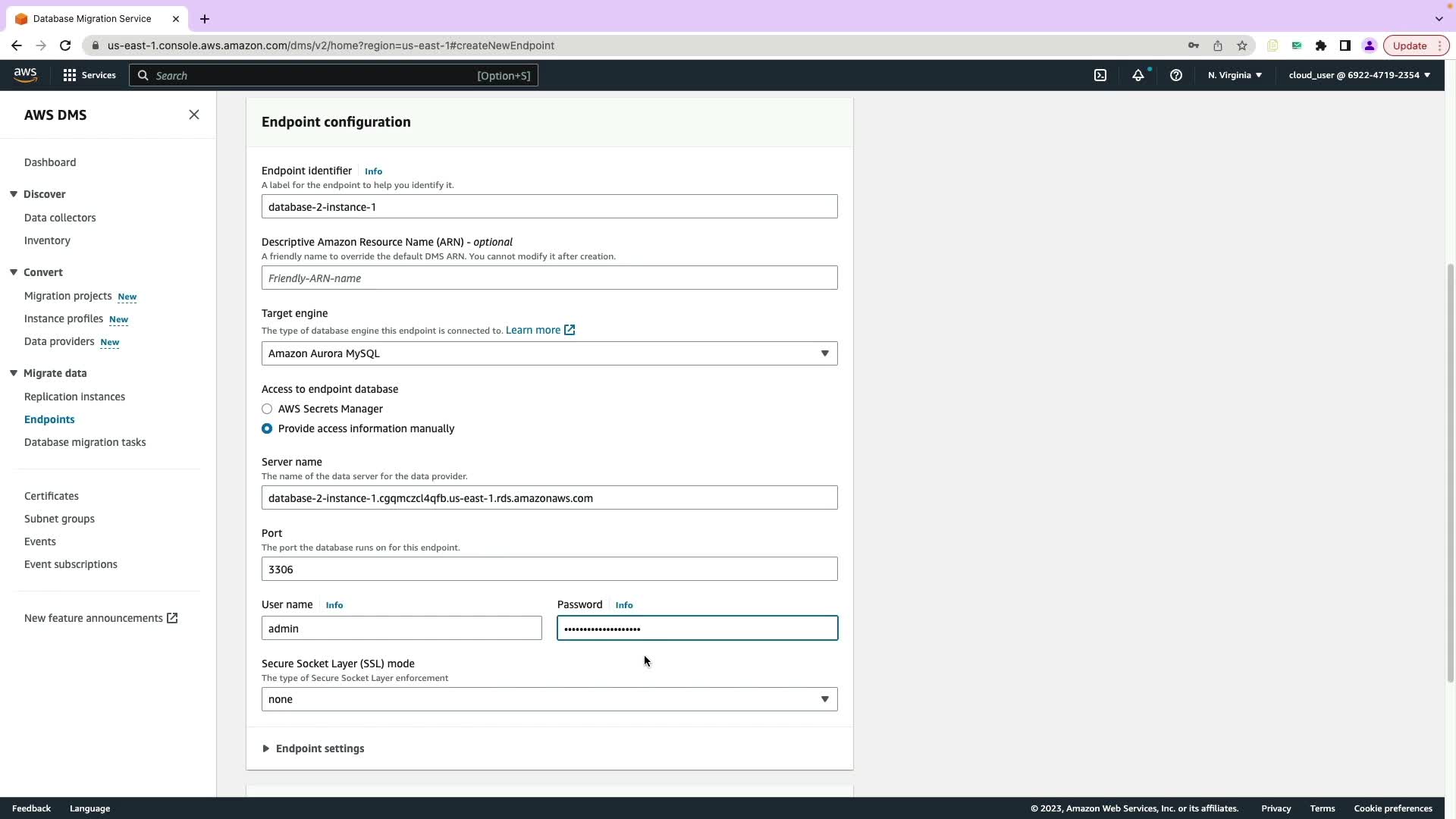Click the Descriptive ARN input field
Viewport: 1456px width, 819px height.
coord(549,278)
